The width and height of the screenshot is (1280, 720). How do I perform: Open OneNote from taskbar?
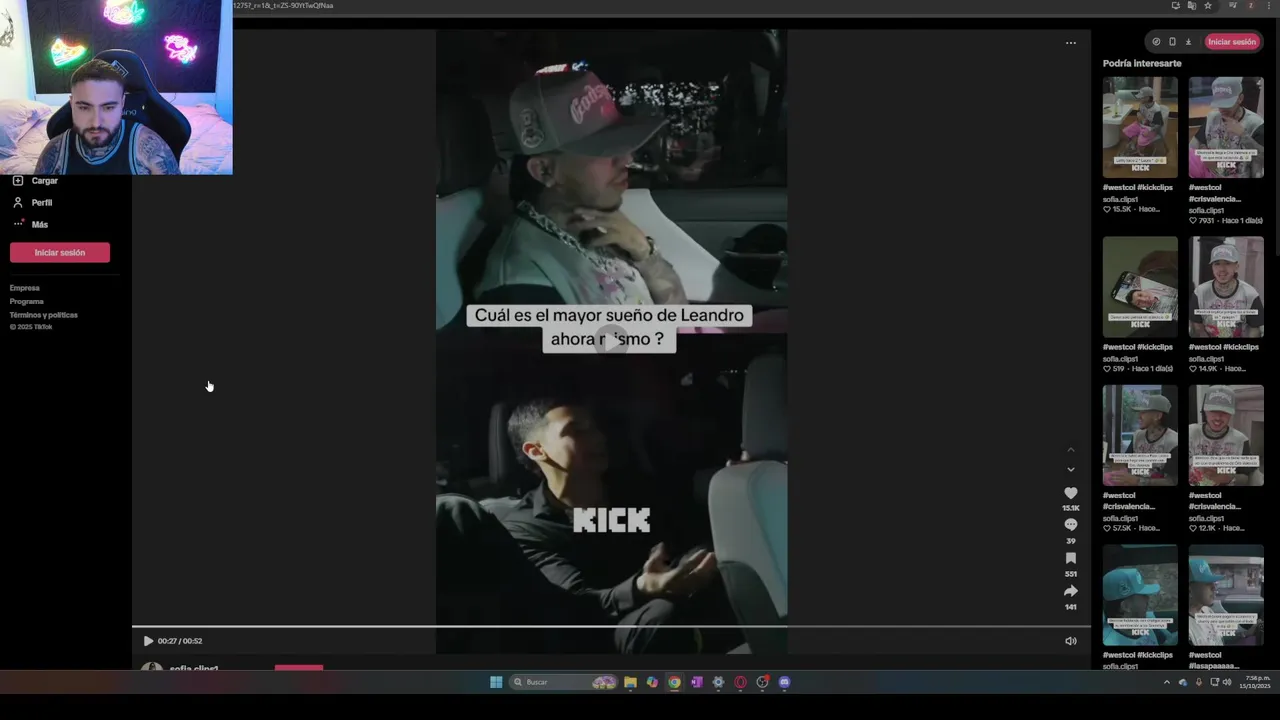(696, 682)
